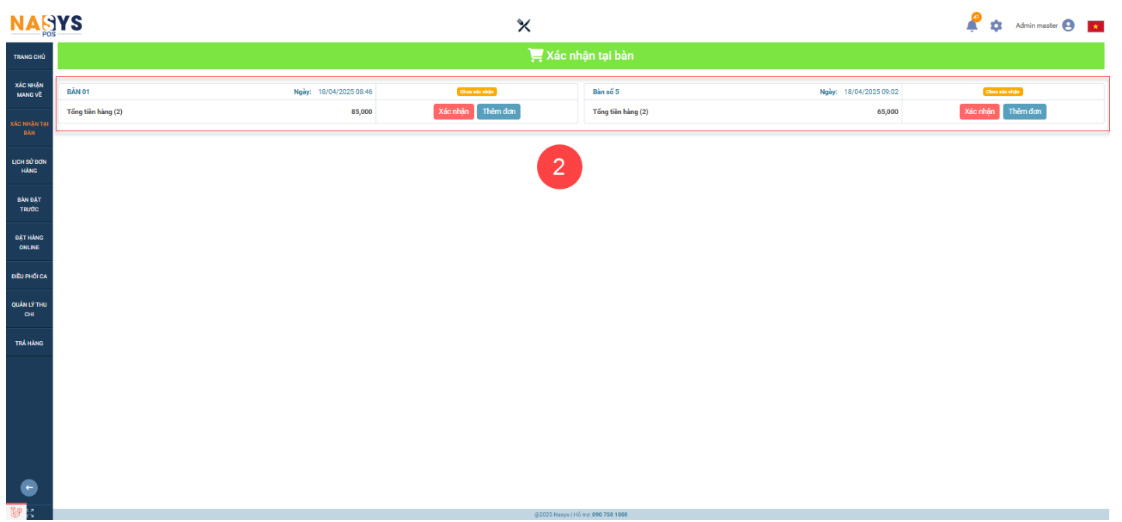
Task: Click the support phone number in footer
Action: pos(609,515)
